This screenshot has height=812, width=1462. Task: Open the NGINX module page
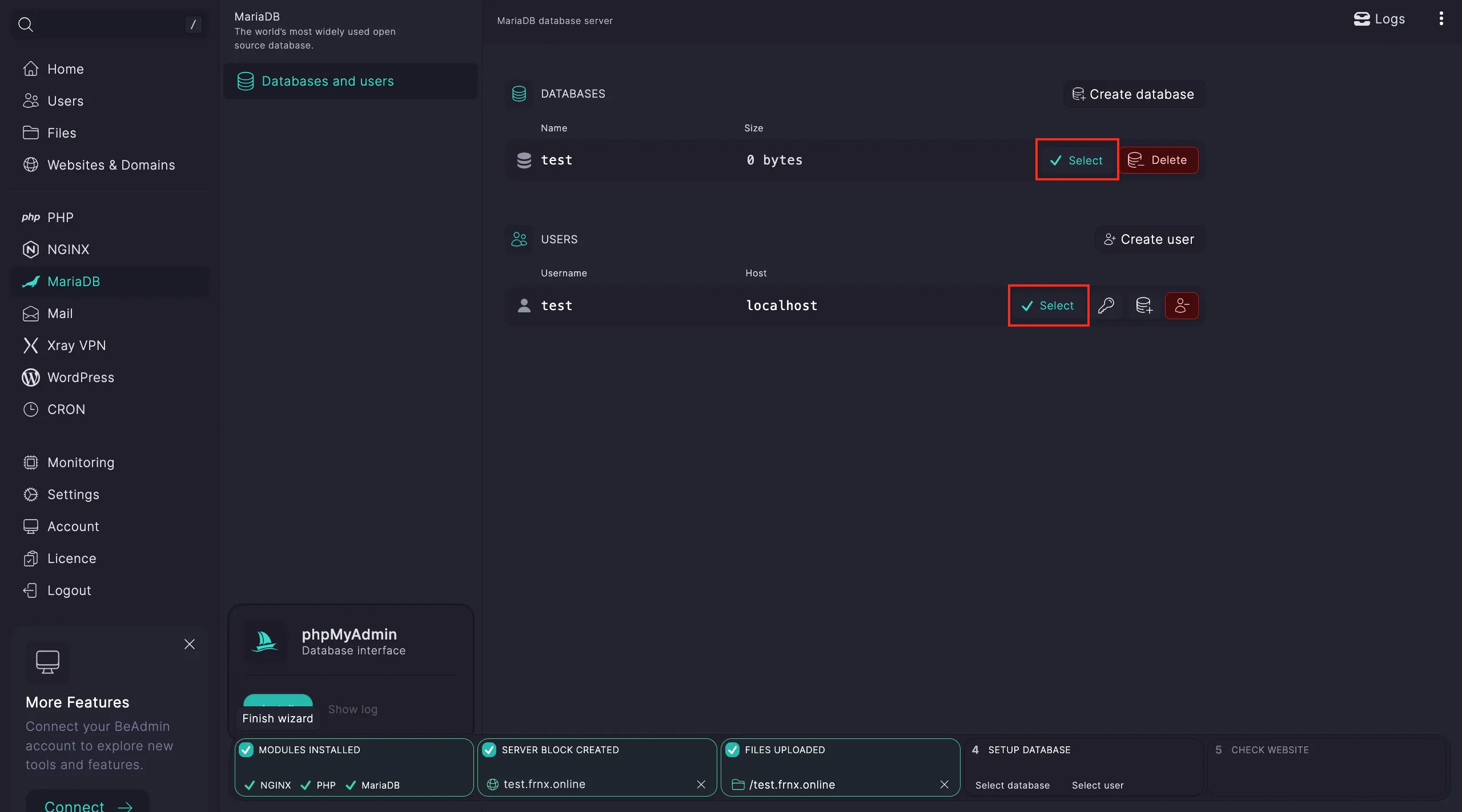(x=110, y=250)
